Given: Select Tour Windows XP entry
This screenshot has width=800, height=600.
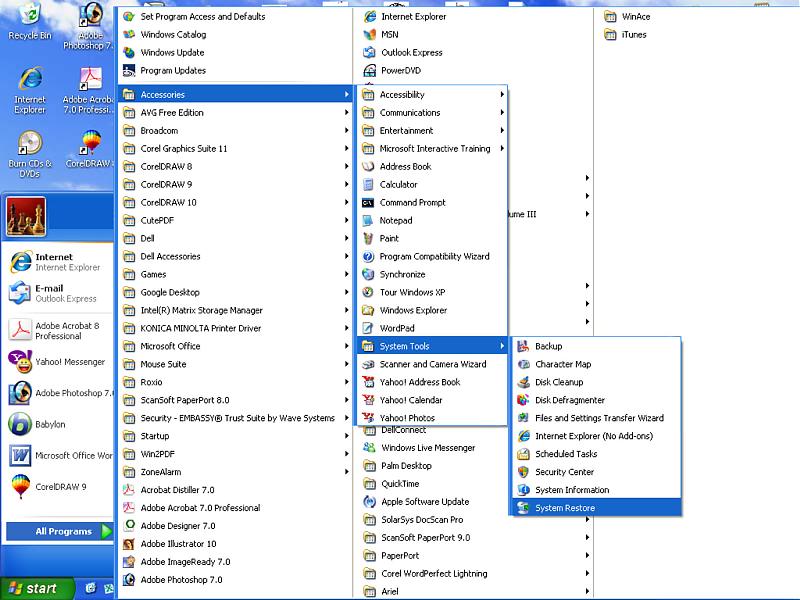Looking at the screenshot, I should pos(433,292).
